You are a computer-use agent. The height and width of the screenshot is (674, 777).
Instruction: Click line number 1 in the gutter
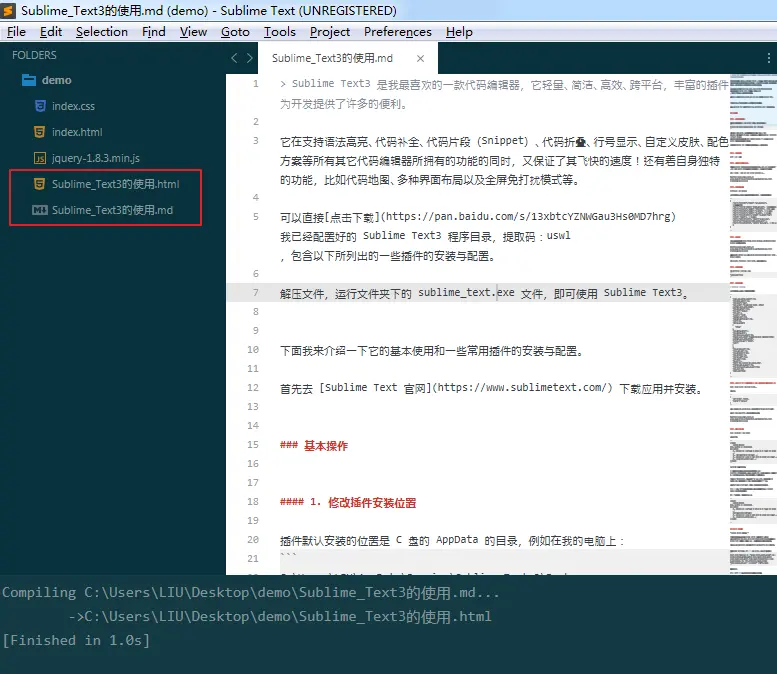256,84
